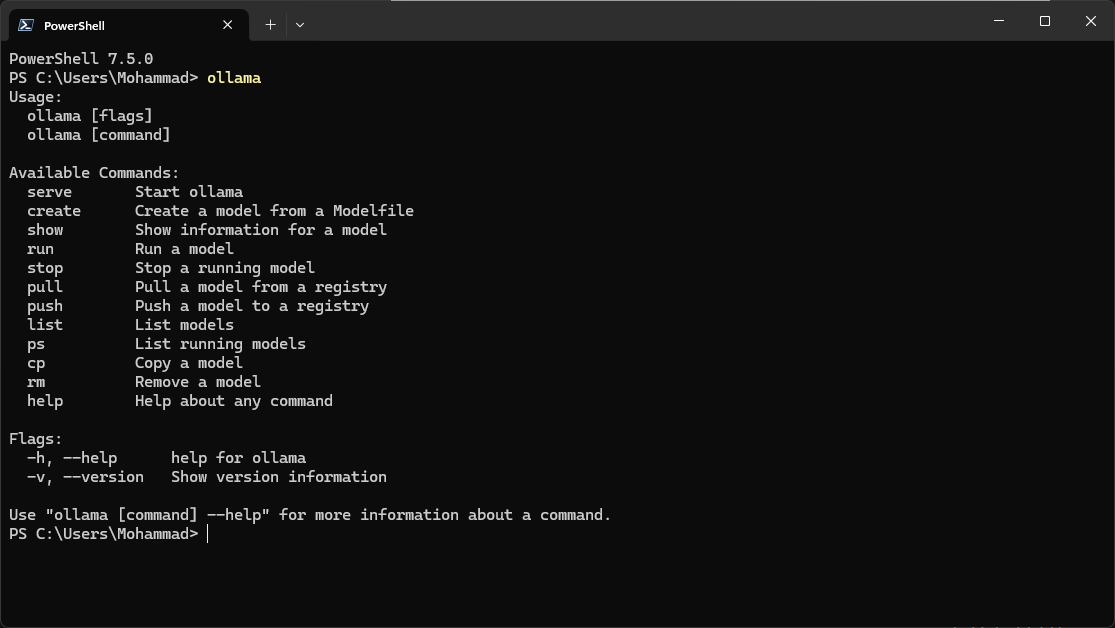Viewport: 1115px width, 628px height.
Task: Click the yellow ollama command at the first prompt
Action: pos(234,78)
